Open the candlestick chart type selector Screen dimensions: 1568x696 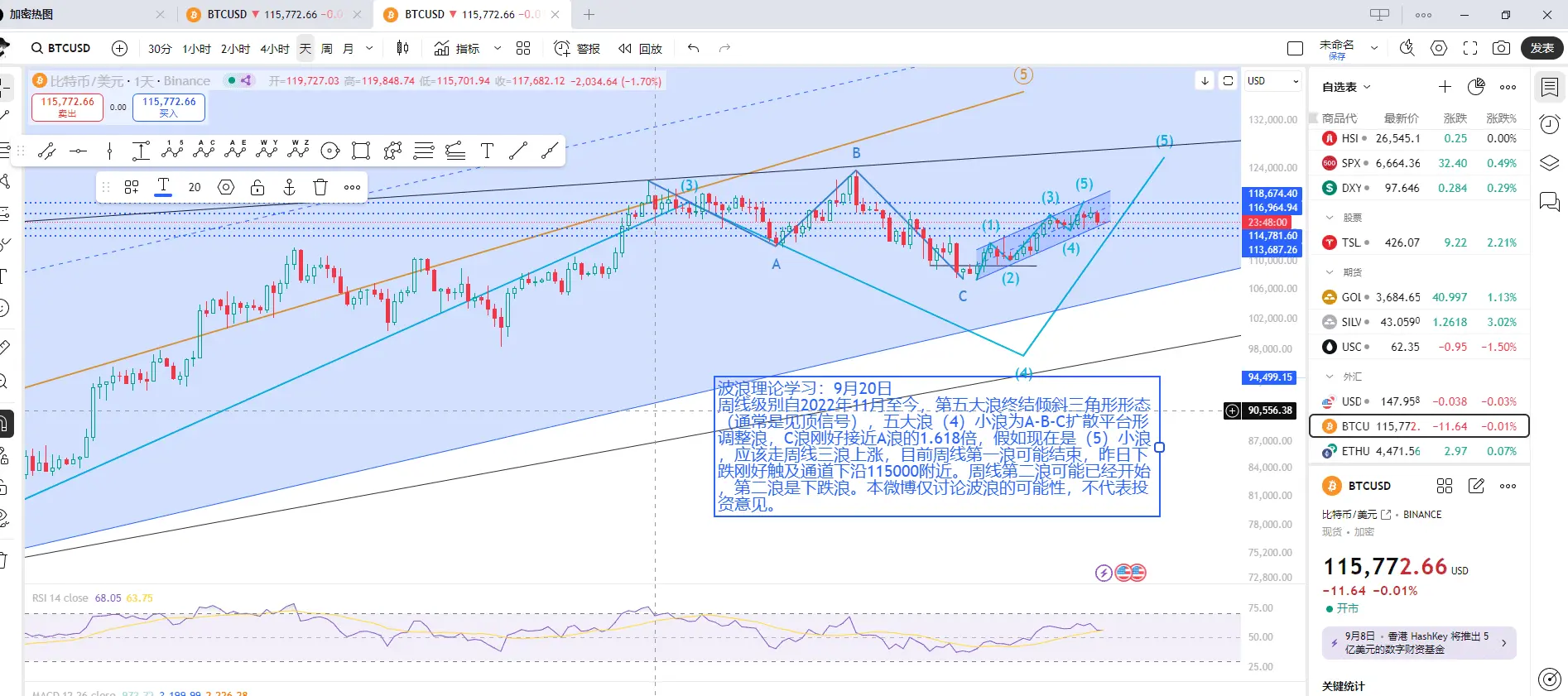(402, 48)
